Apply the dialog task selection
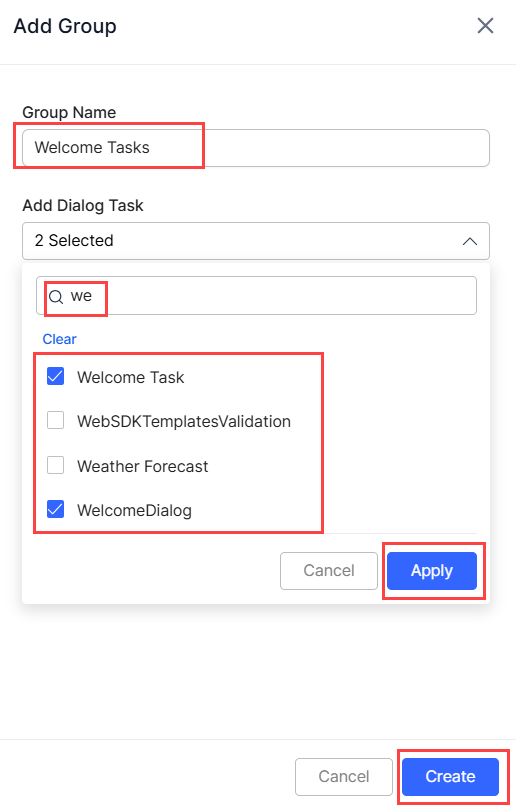The height and width of the screenshot is (805, 516). 432,571
